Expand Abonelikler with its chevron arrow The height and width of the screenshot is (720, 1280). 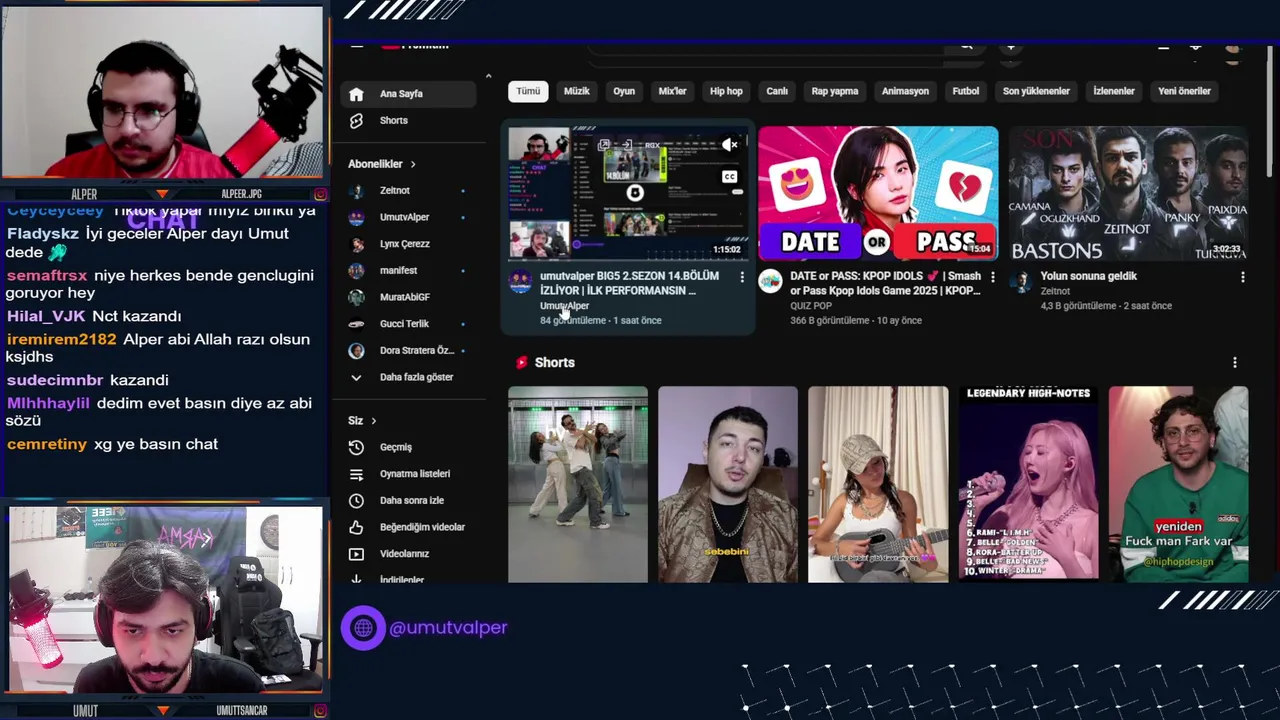pos(412,164)
